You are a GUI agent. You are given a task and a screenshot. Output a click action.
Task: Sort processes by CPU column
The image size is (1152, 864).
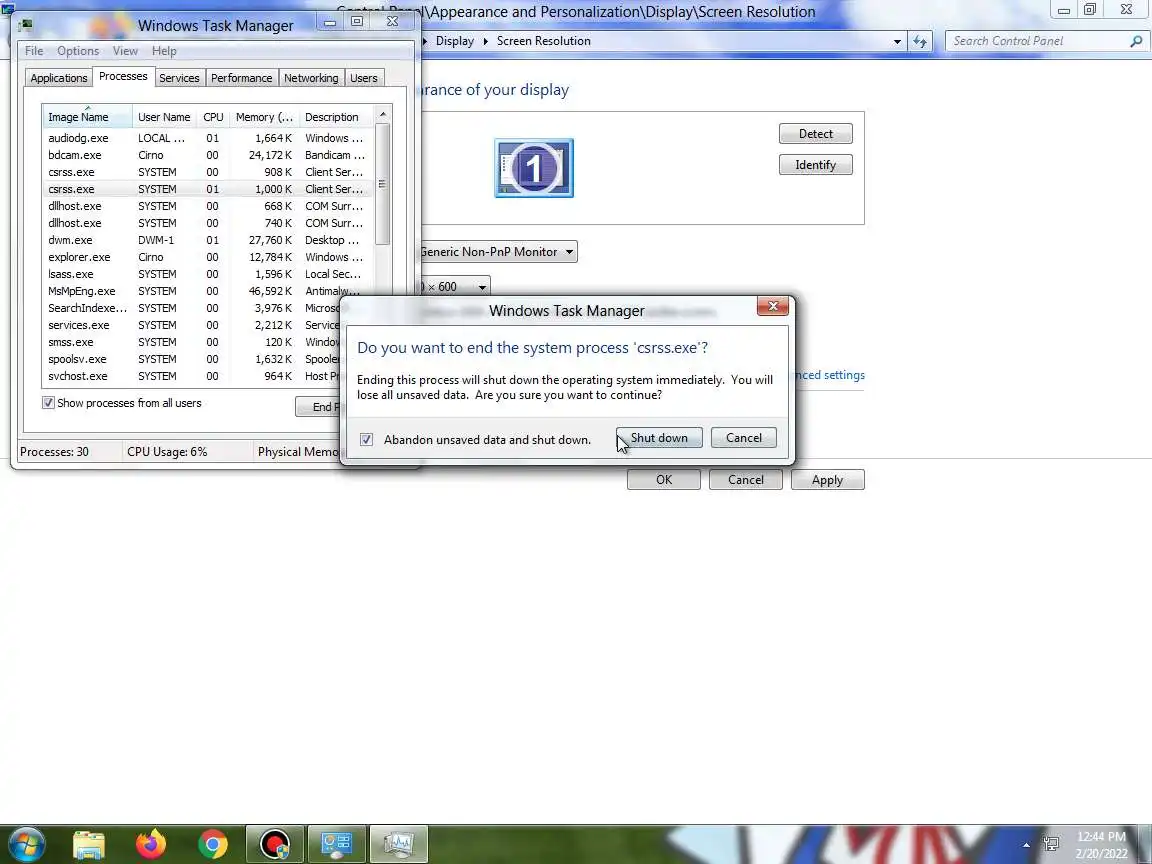click(213, 117)
